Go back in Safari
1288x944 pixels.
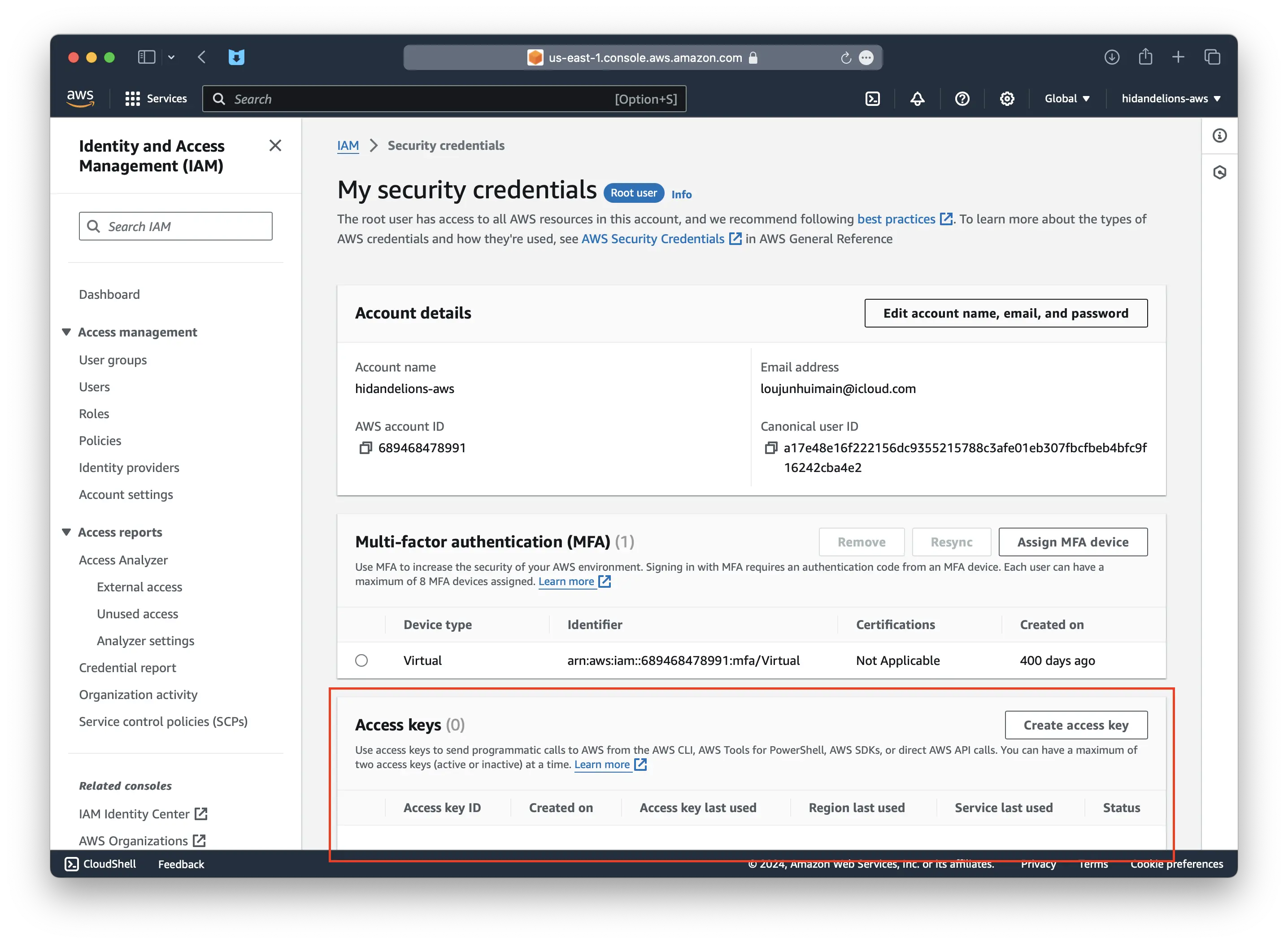coord(202,57)
